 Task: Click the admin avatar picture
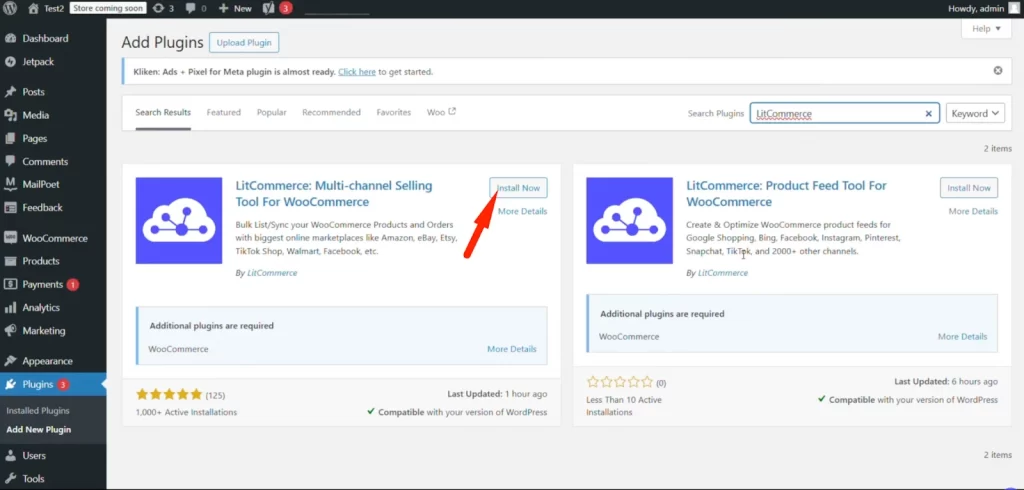1013,8
